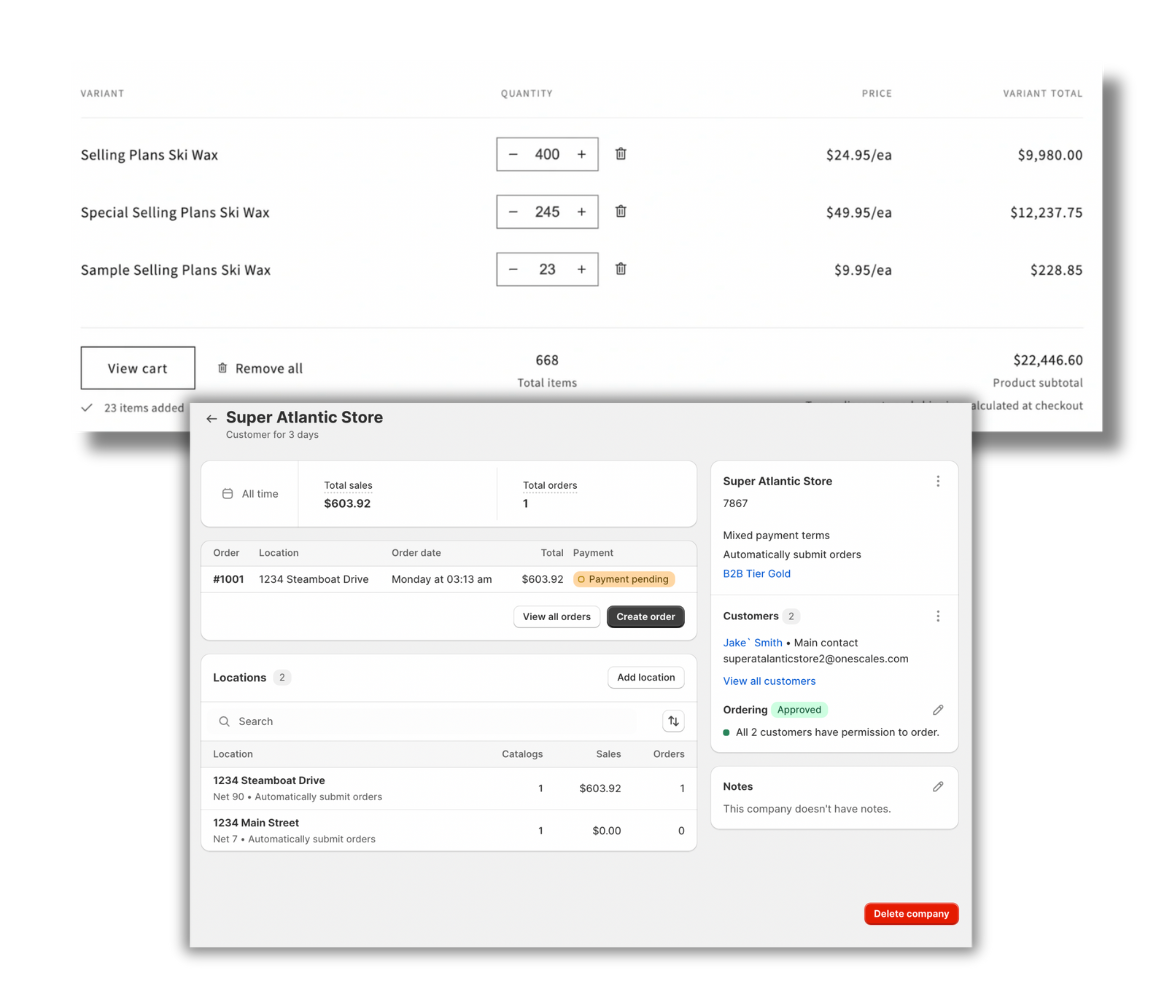Increase quantity of Sample Selling Plans Ski Wax
The height and width of the screenshot is (997, 1162).
[581, 270]
